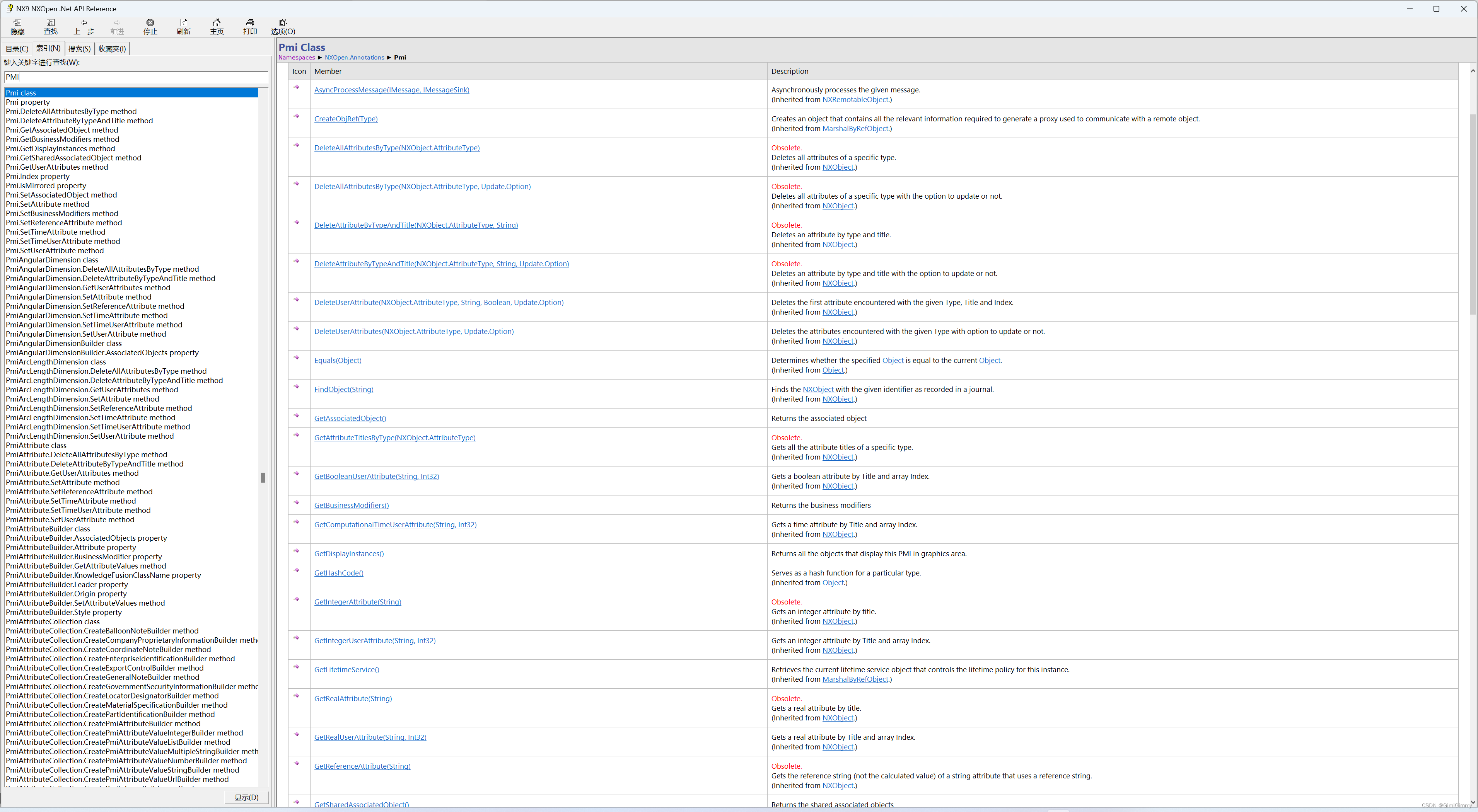Viewport: 1478px width, 812px height.
Task: Click the index list vertical scrollbar thumb
Action: [x=263, y=478]
